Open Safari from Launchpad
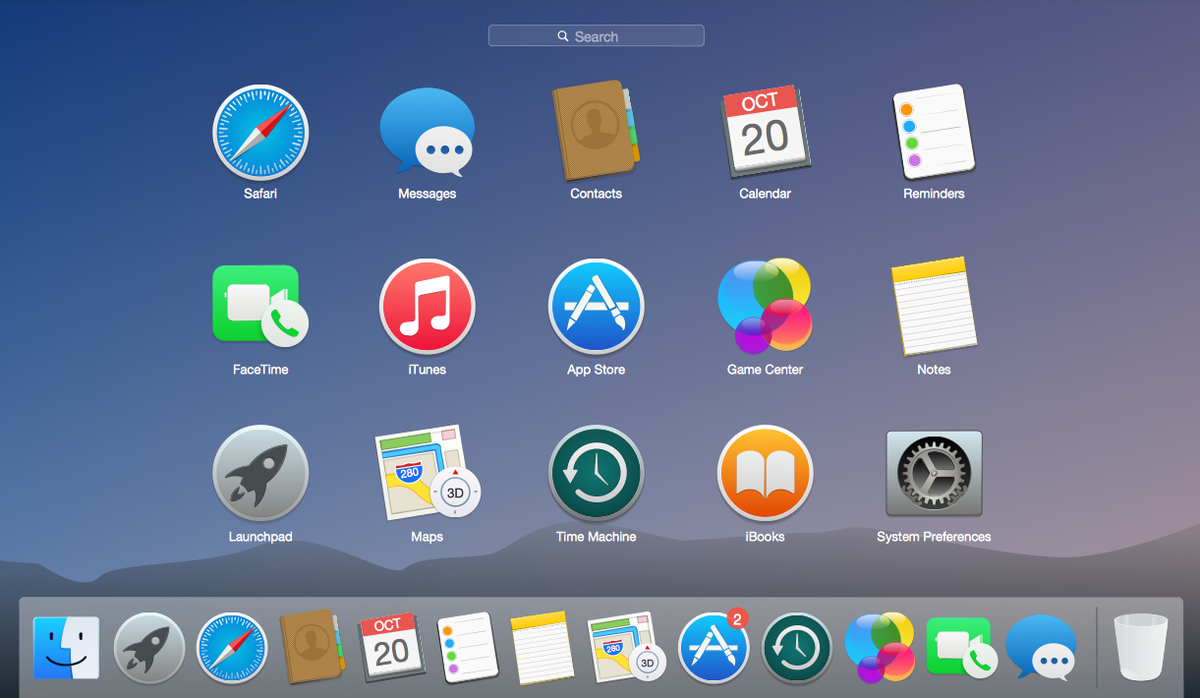The height and width of the screenshot is (698, 1200). point(260,131)
